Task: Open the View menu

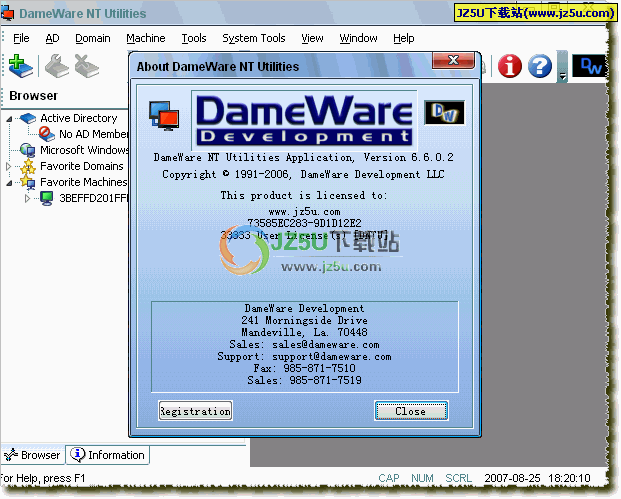Action: pyautogui.click(x=312, y=38)
